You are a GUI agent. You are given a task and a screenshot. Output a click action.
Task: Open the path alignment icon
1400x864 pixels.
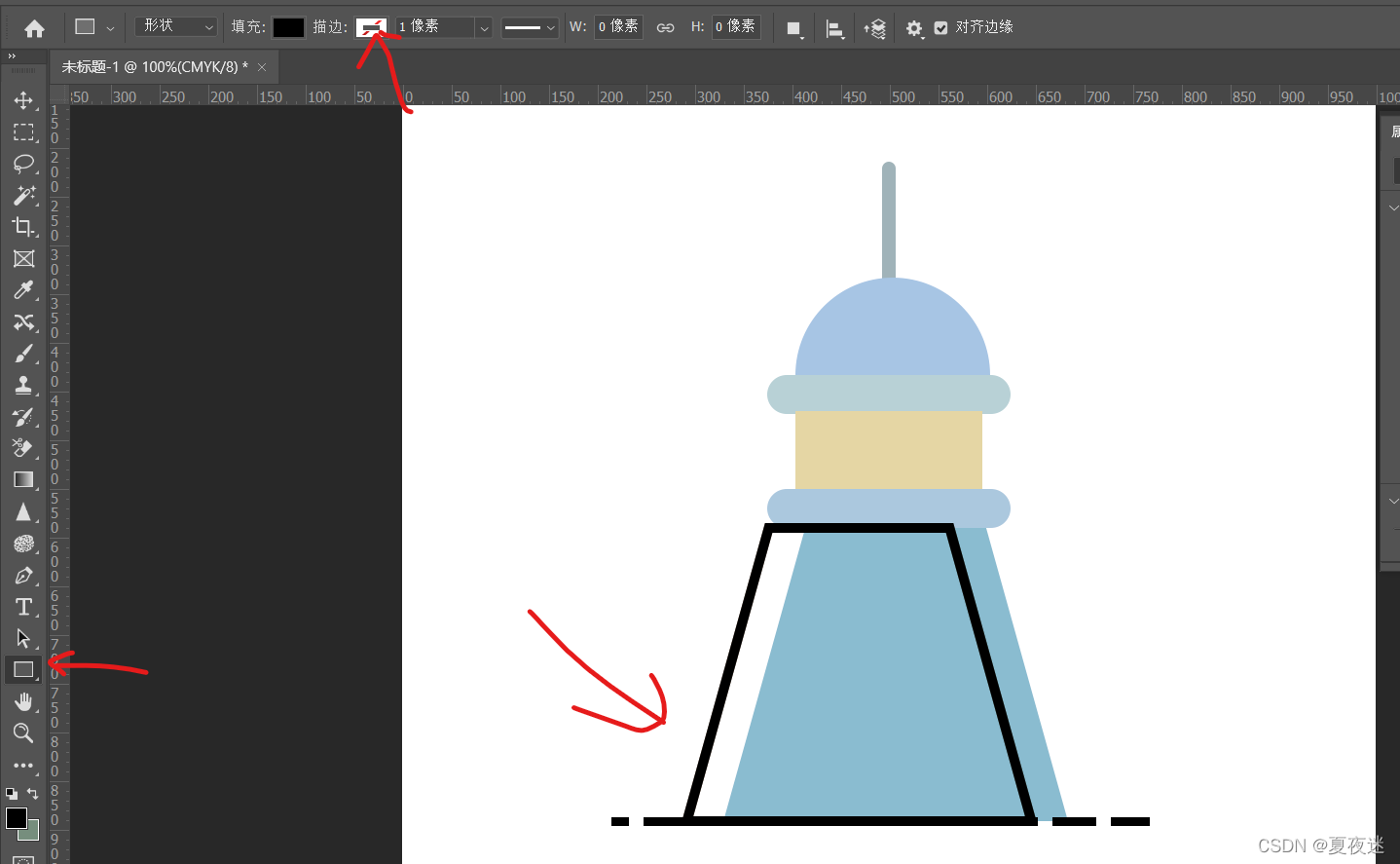tap(834, 28)
